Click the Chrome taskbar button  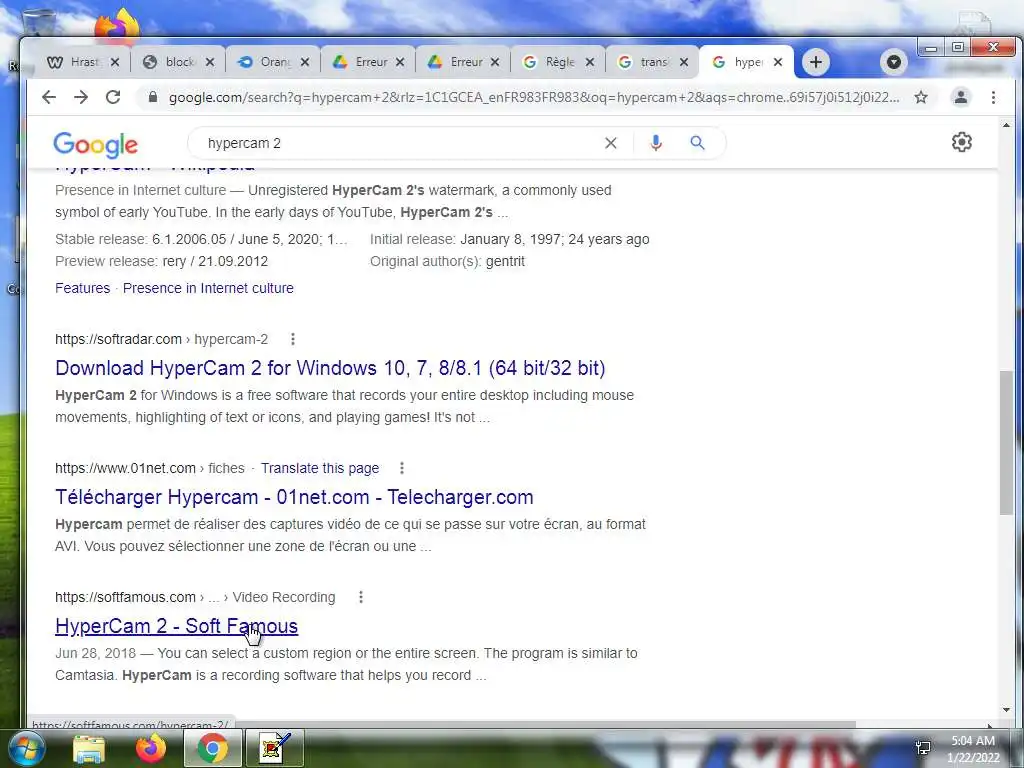(212, 748)
